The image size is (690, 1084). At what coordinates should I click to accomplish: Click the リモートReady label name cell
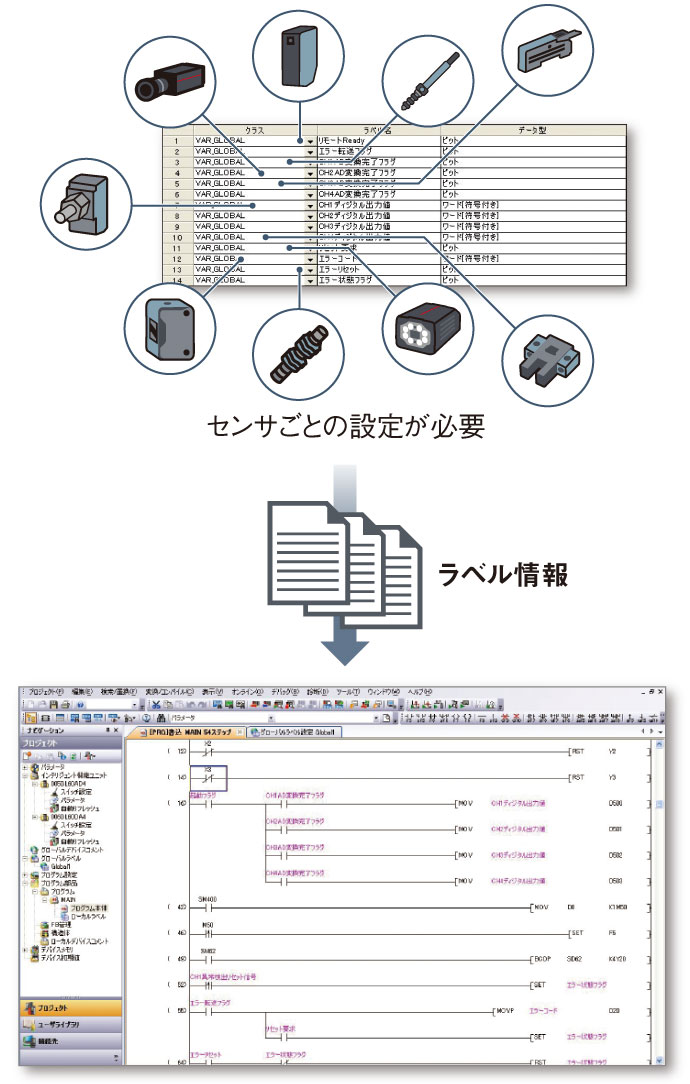[378, 140]
